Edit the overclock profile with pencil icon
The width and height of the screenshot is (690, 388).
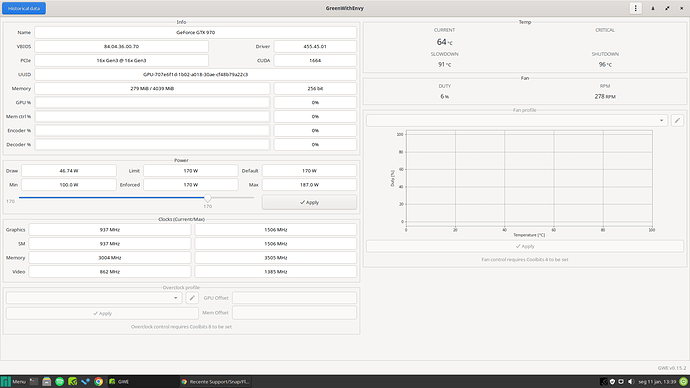click(x=192, y=298)
